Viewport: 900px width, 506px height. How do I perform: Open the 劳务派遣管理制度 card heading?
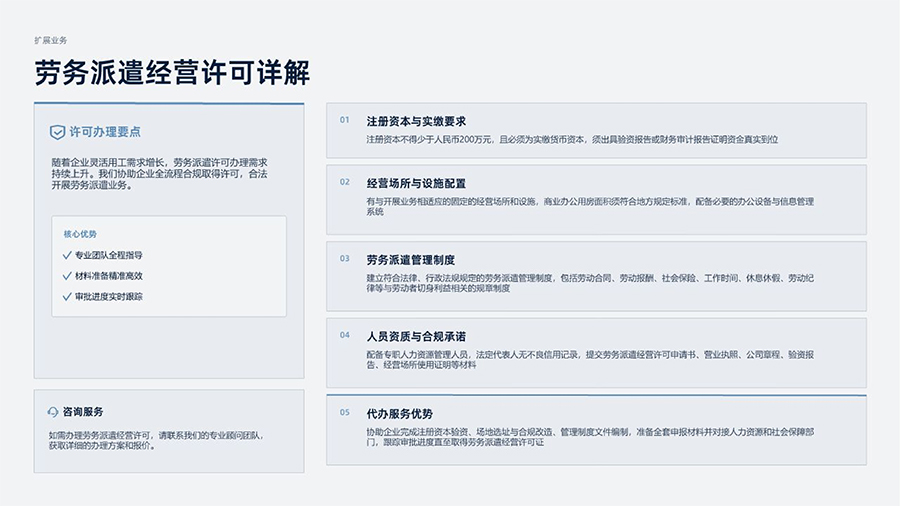coord(410,260)
